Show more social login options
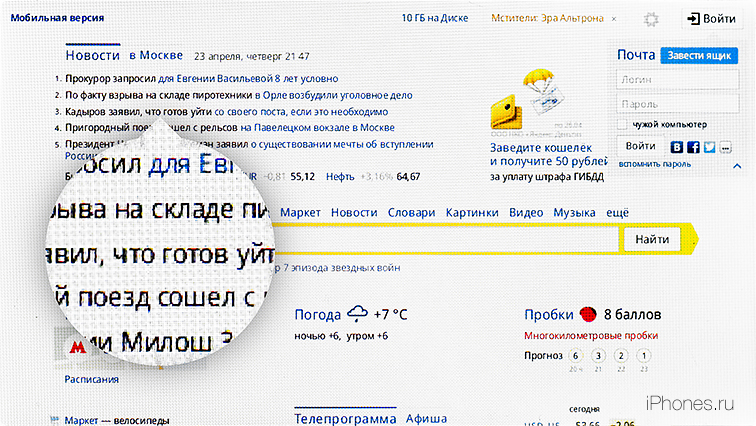Screen dimensions: 756x426 click(726, 147)
